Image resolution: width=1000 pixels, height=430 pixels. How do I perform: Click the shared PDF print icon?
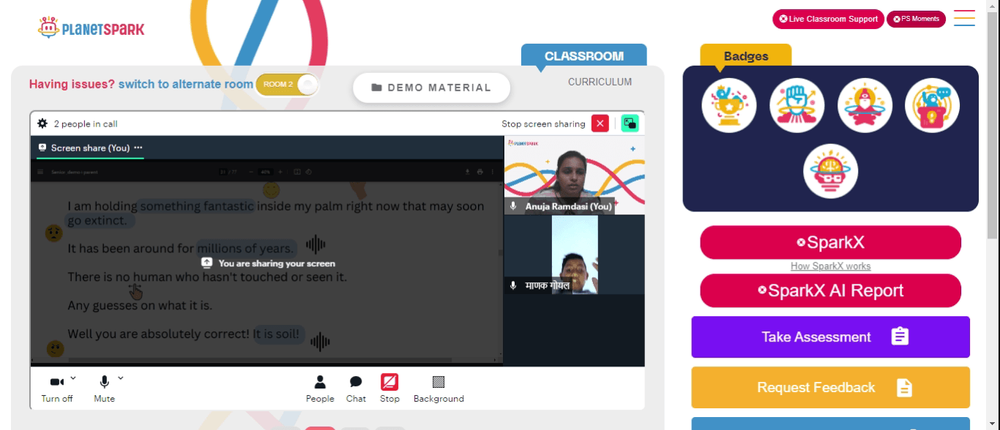pos(480,172)
